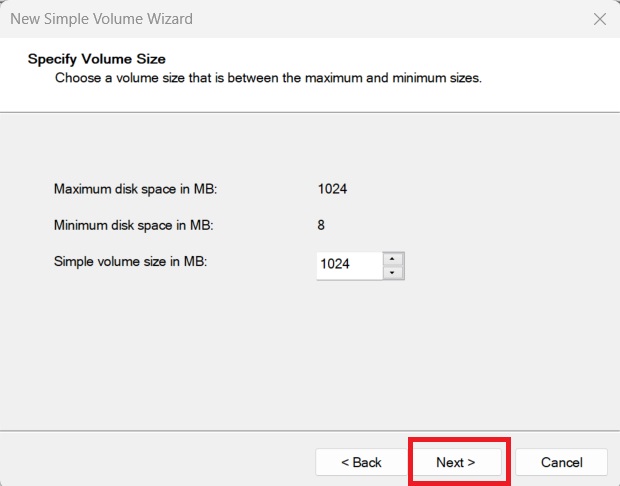Go back with the Back button
The image size is (620, 486).
(x=361, y=462)
